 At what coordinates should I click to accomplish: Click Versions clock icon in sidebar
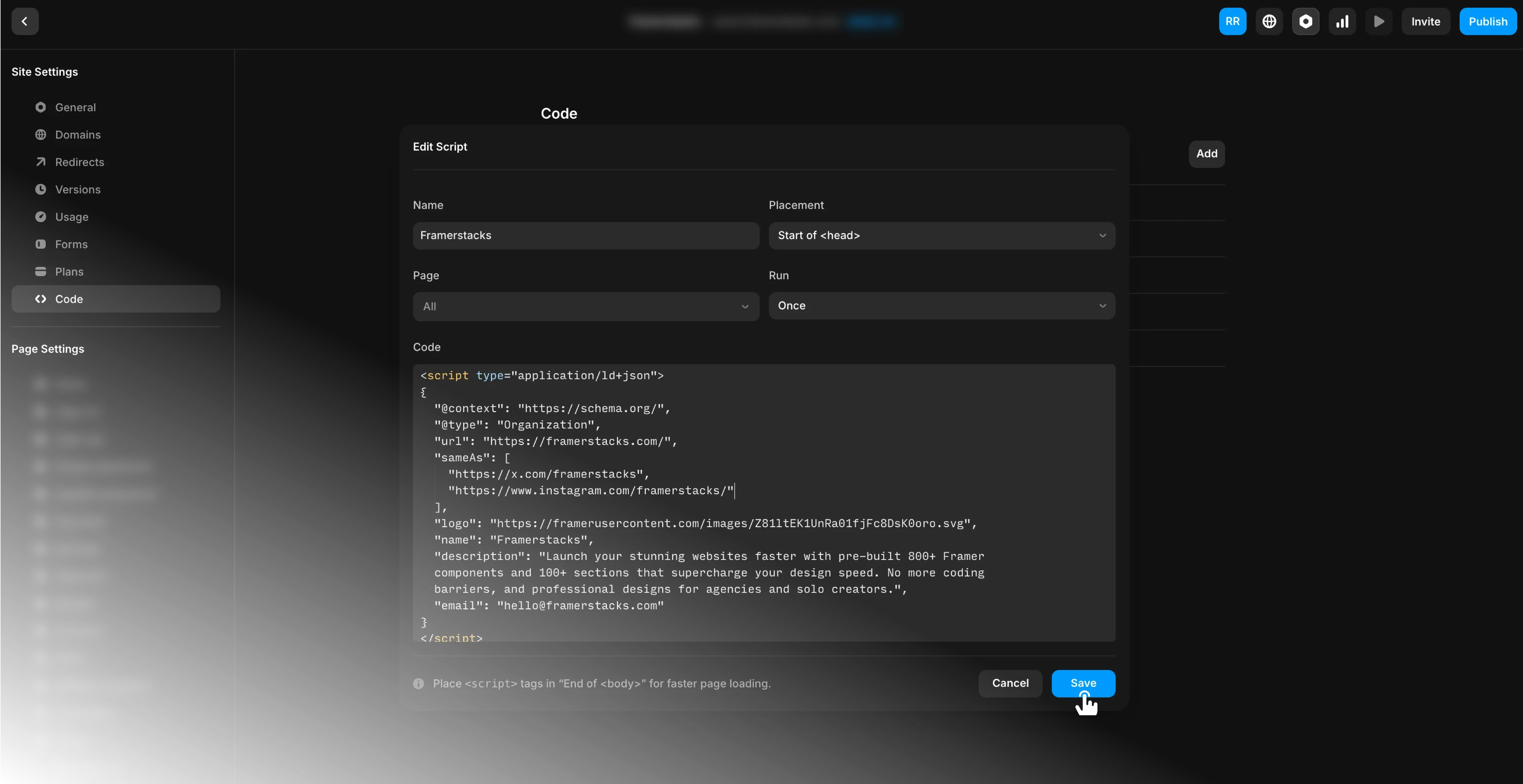[x=41, y=189]
